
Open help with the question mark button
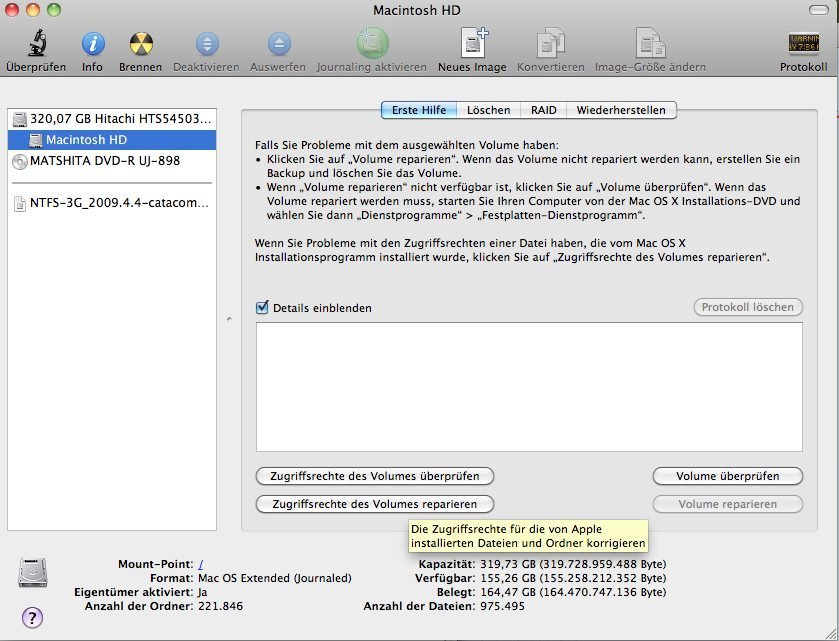coord(32,618)
